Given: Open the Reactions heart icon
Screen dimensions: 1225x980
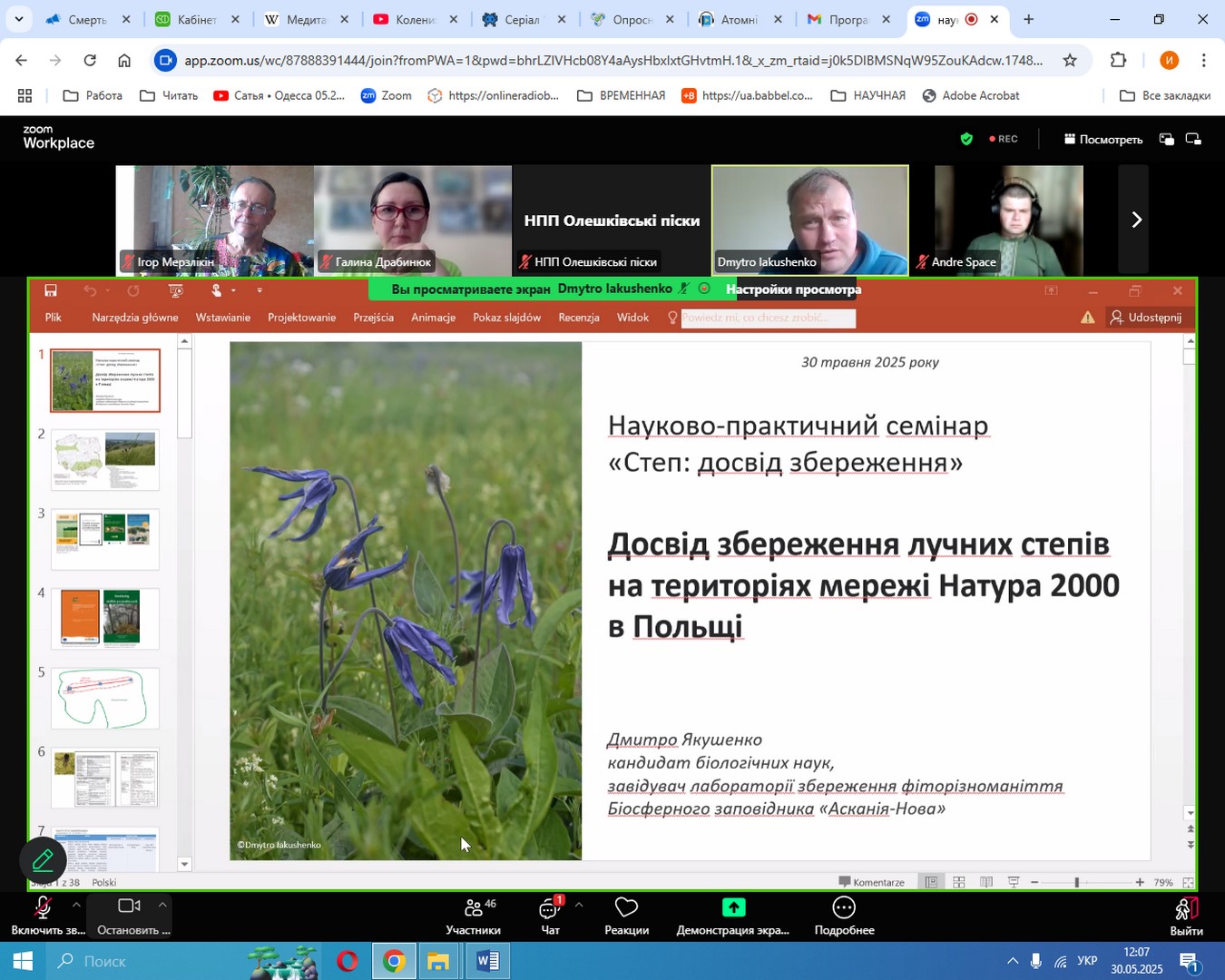Looking at the screenshot, I should pos(626,908).
